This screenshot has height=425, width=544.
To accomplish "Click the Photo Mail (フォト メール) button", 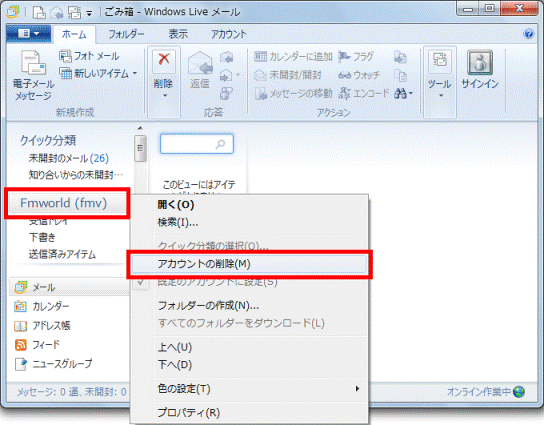I will (89, 56).
